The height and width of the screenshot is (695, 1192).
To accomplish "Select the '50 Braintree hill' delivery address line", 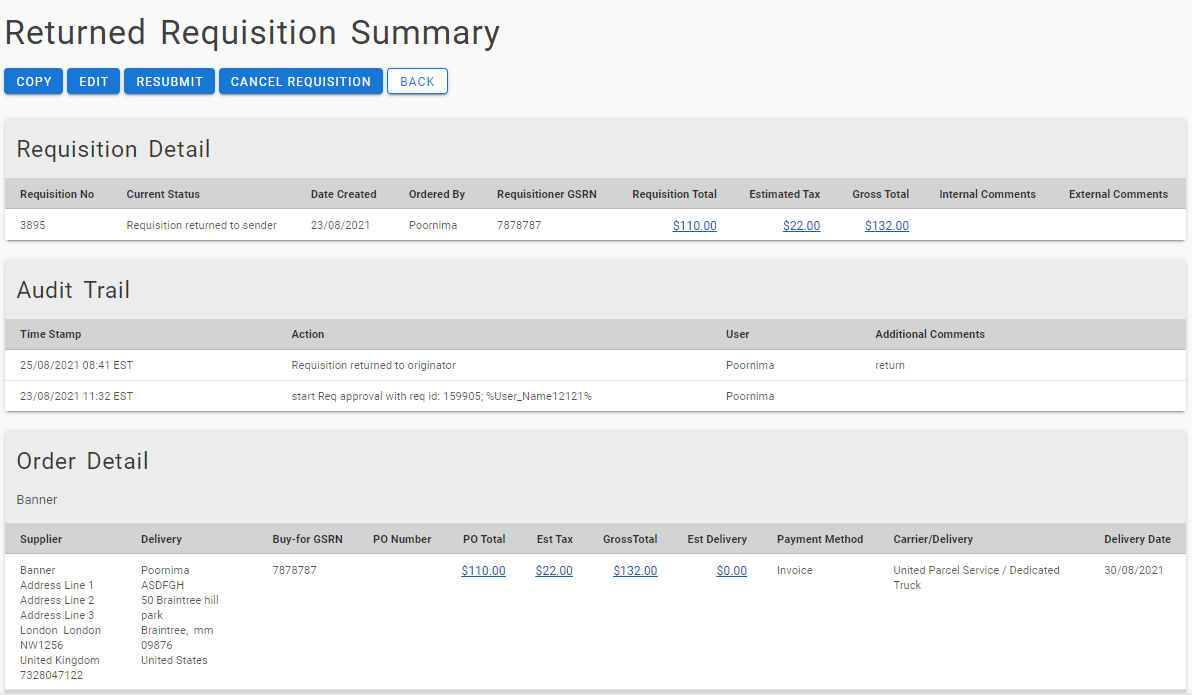I will coord(179,601).
